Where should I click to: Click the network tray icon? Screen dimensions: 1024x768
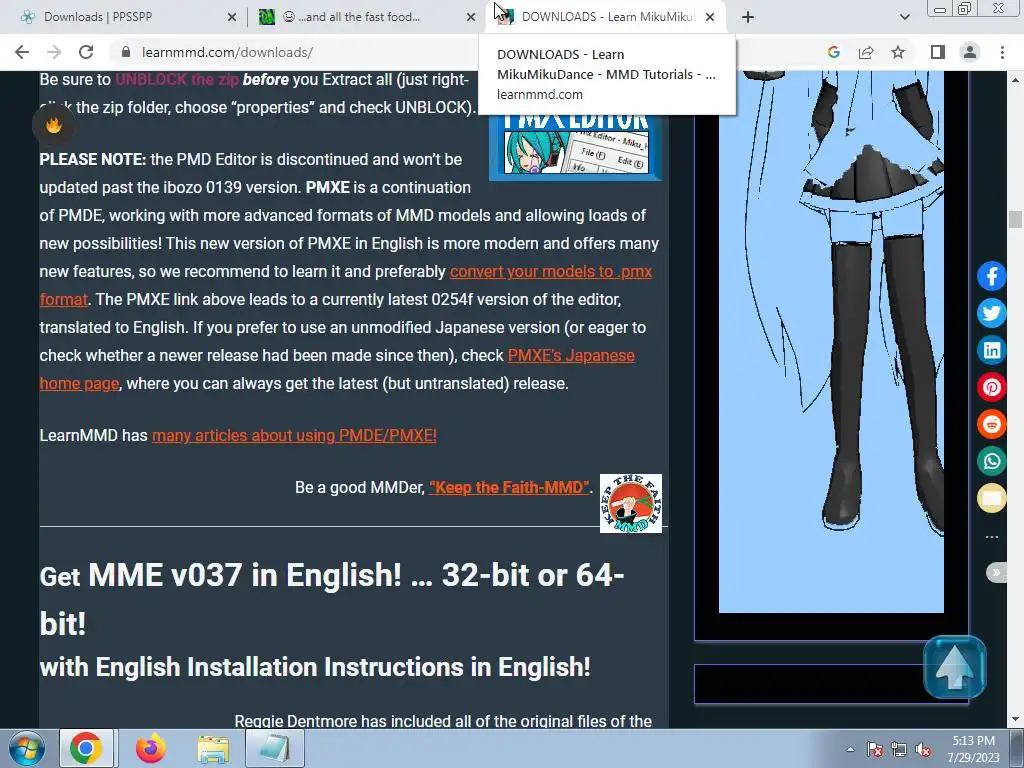[899, 749]
